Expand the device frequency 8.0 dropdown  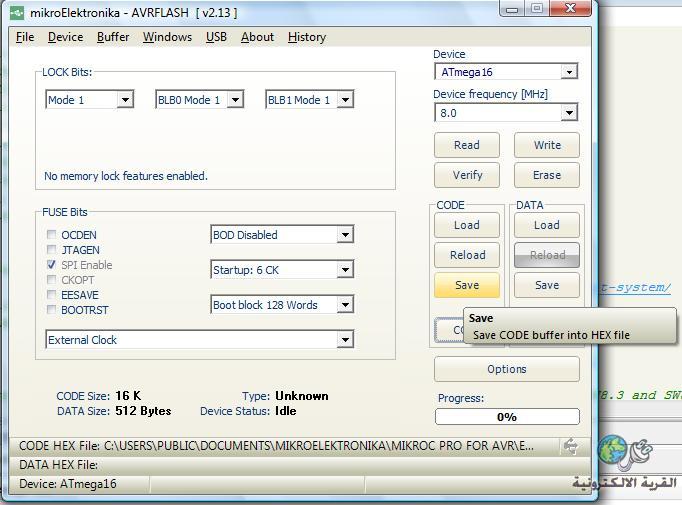click(569, 113)
